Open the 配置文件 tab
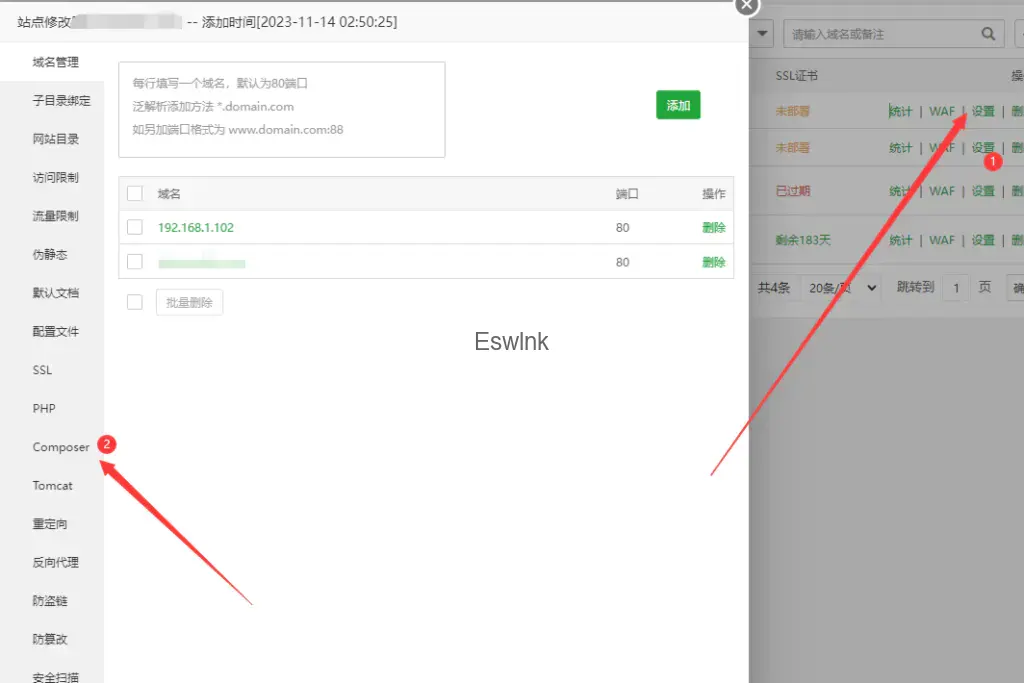This screenshot has height=683, width=1024. pyautogui.click(x=55, y=332)
